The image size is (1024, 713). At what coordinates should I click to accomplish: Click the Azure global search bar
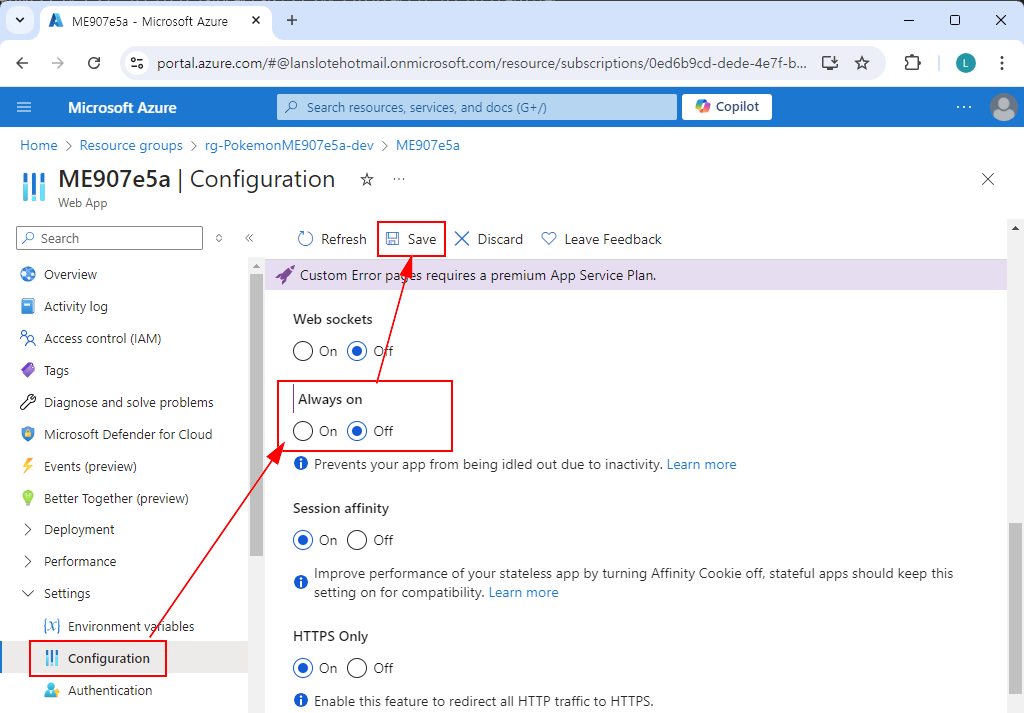click(x=477, y=107)
